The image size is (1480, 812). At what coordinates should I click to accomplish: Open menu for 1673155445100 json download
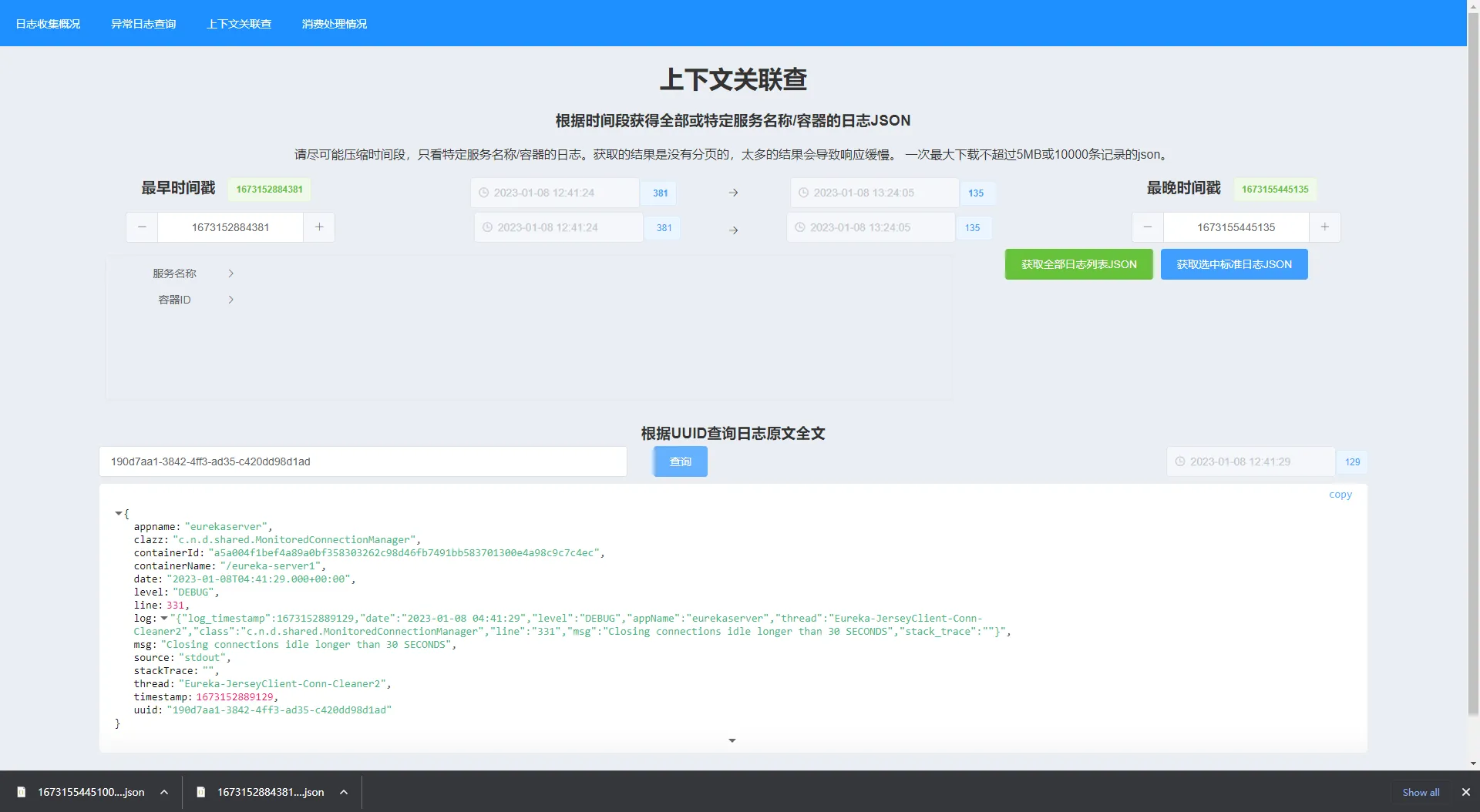pos(164,792)
